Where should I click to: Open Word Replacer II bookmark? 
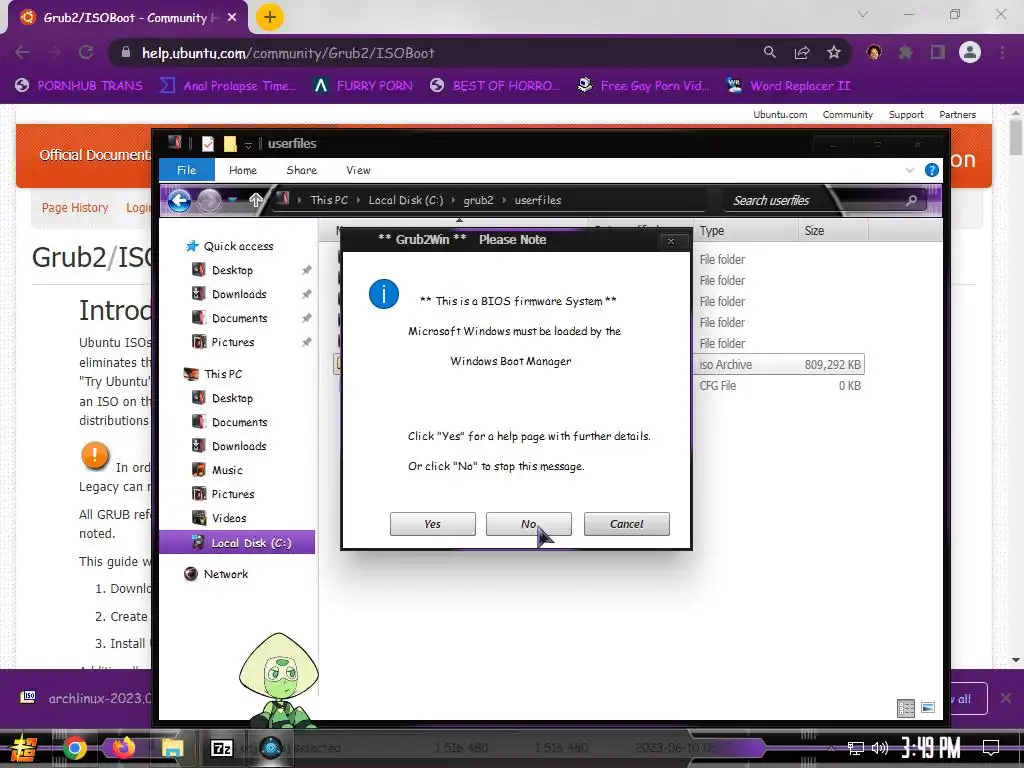(x=789, y=86)
